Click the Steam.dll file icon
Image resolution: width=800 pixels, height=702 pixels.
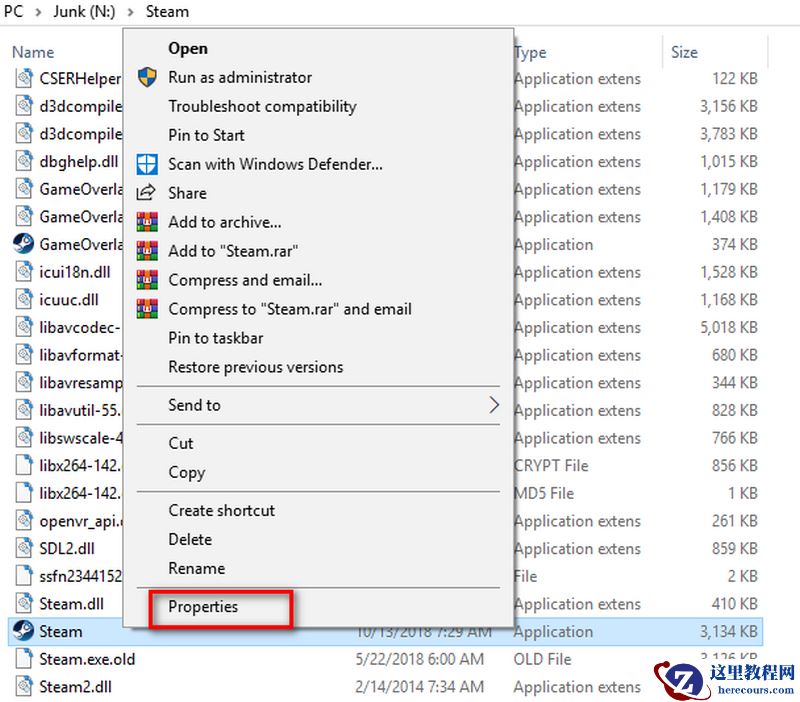point(23,604)
